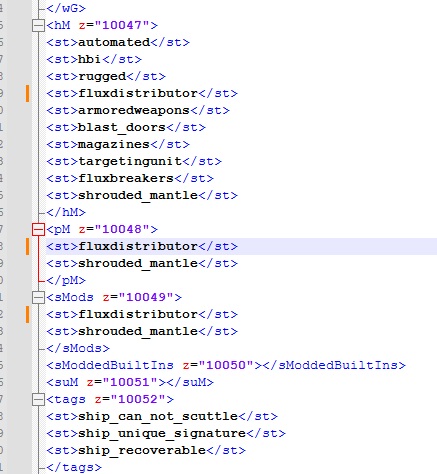Click the line containing hbi

click(x=94, y=59)
